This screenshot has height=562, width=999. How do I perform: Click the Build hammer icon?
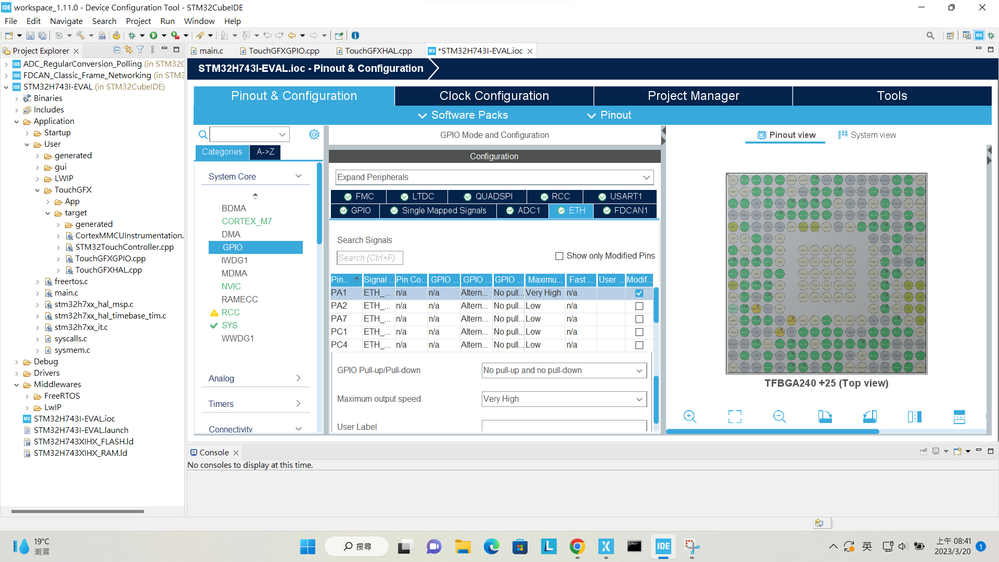pyautogui.click(x=80, y=36)
